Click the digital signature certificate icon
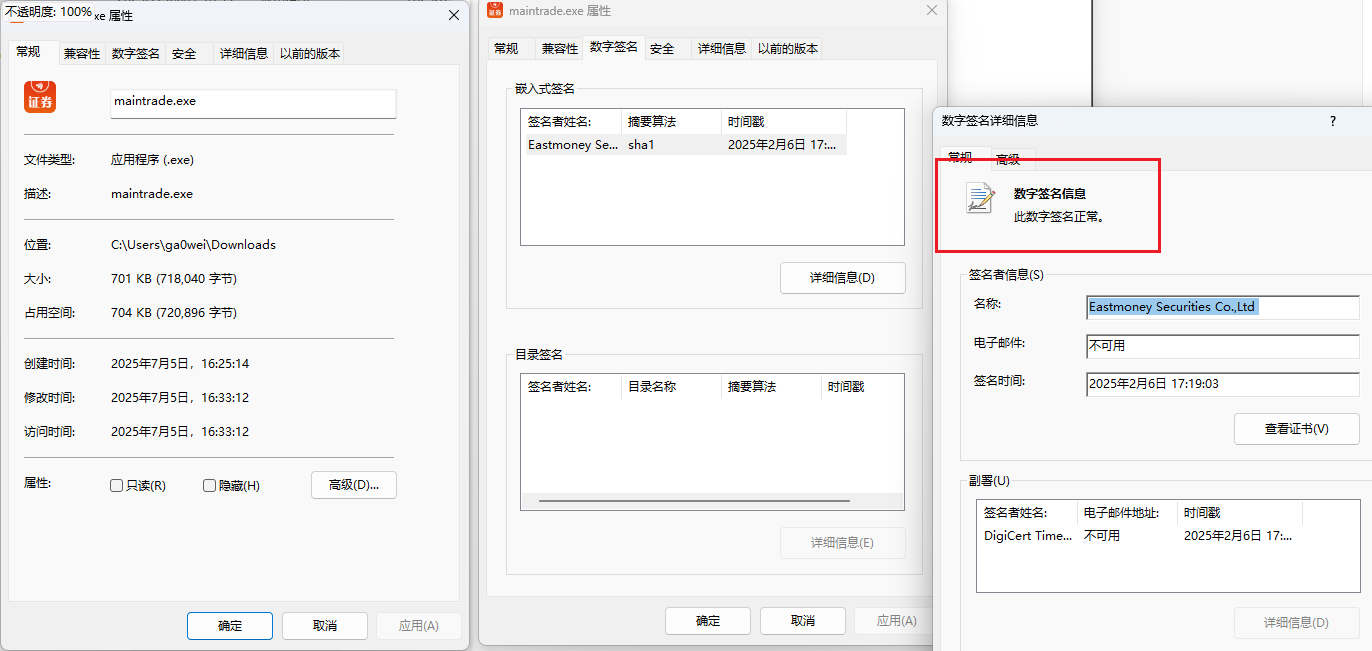The image size is (1372, 651). pyautogui.click(x=980, y=198)
